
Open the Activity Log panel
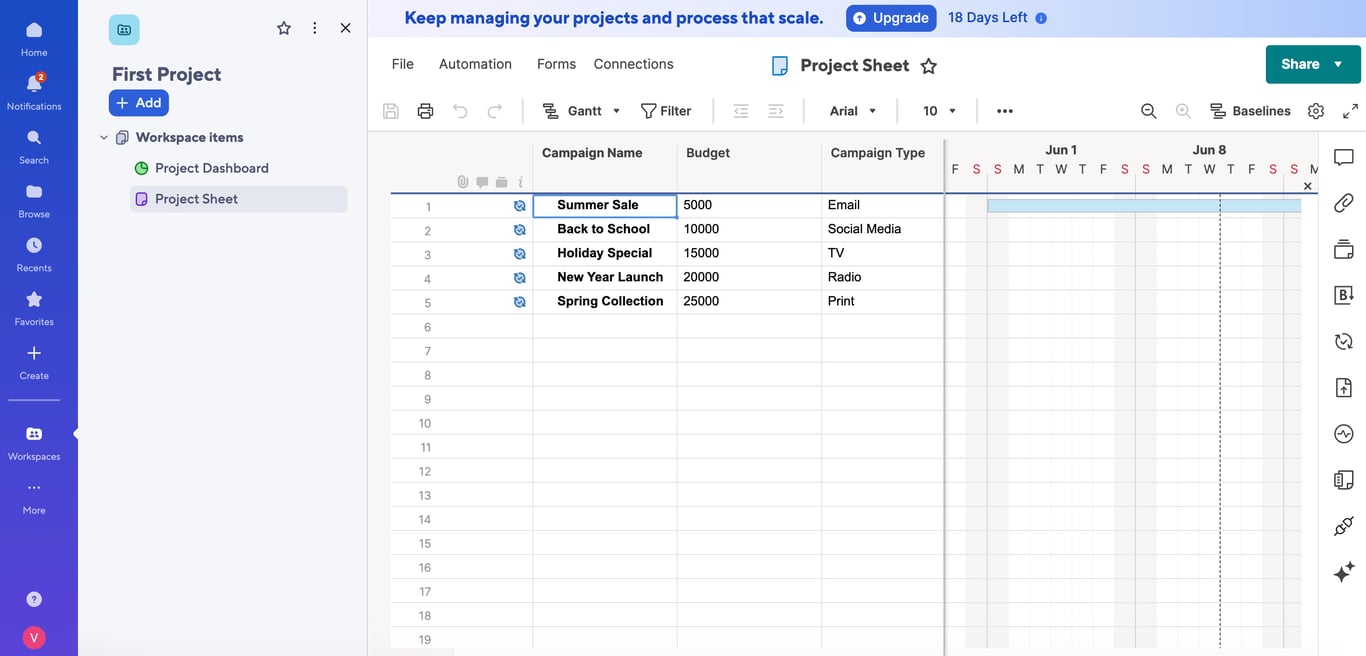click(x=1343, y=433)
